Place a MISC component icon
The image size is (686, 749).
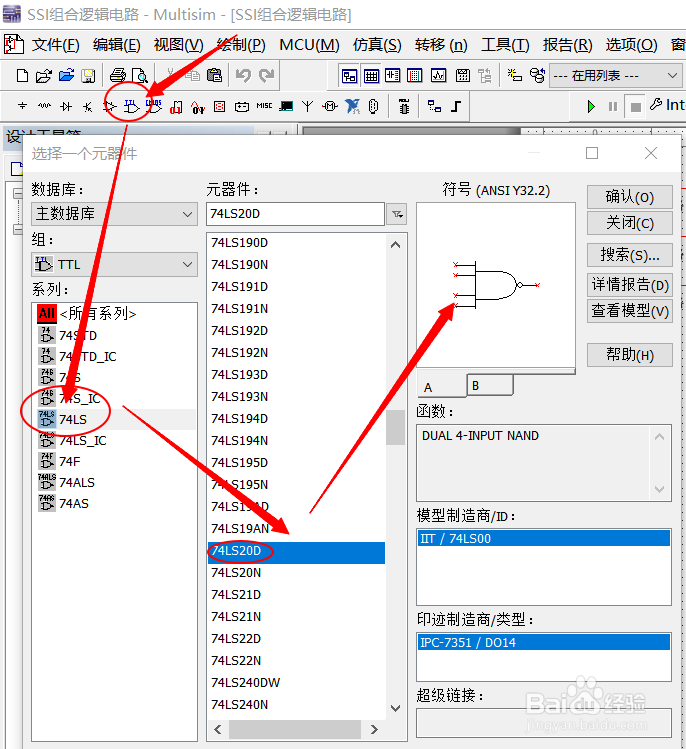tap(264, 106)
